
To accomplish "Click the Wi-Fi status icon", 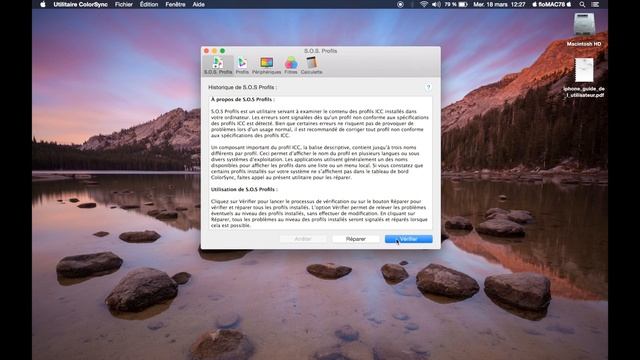I will [424, 4].
